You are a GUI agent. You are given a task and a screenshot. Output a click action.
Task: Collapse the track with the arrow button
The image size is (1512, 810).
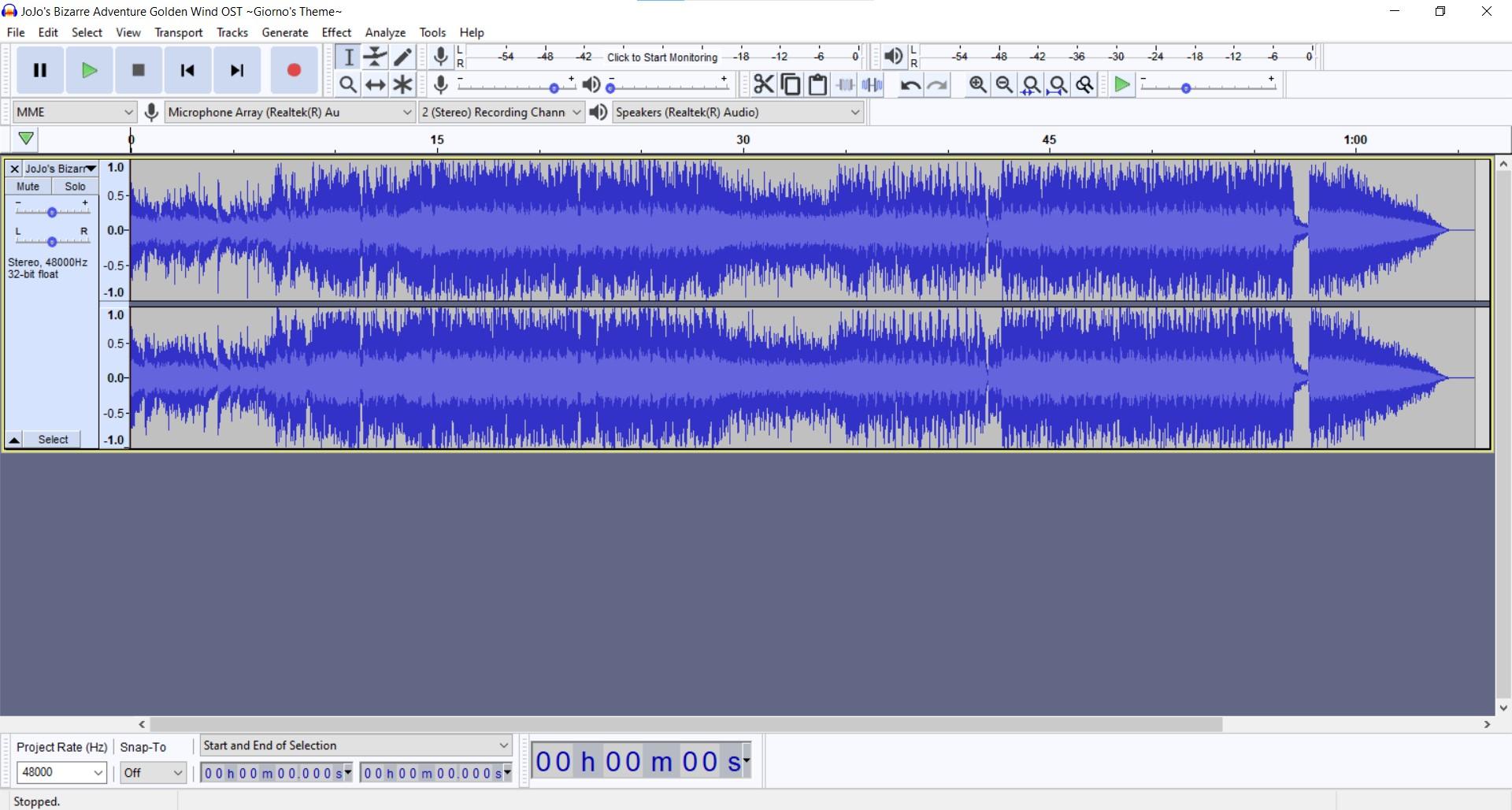click(14, 440)
